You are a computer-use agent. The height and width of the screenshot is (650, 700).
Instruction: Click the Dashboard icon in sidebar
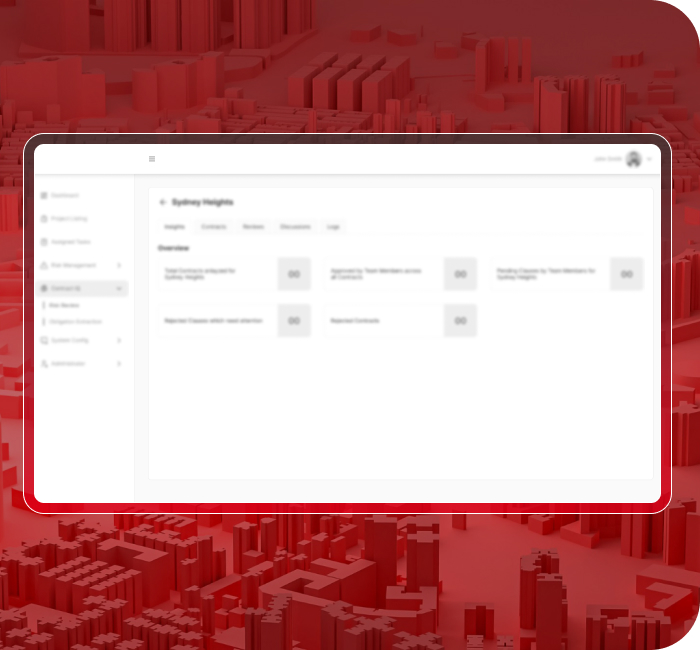coord(44,196)
